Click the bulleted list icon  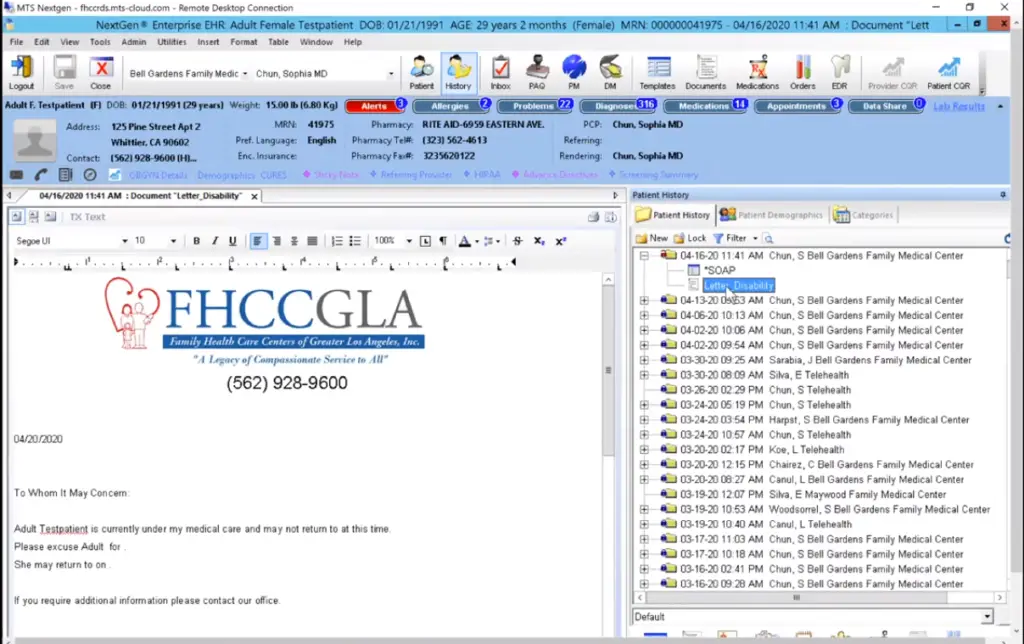click(x=355, y=241)
